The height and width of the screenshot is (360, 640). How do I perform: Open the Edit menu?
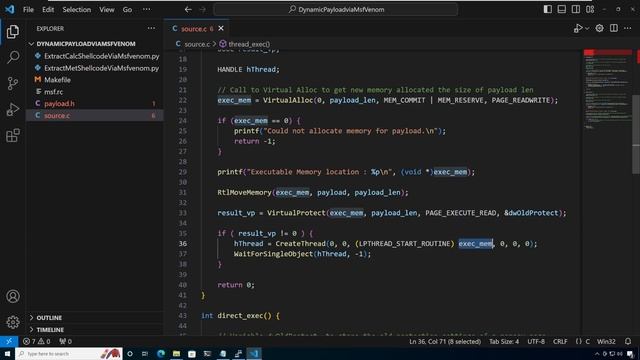point(48,9)
